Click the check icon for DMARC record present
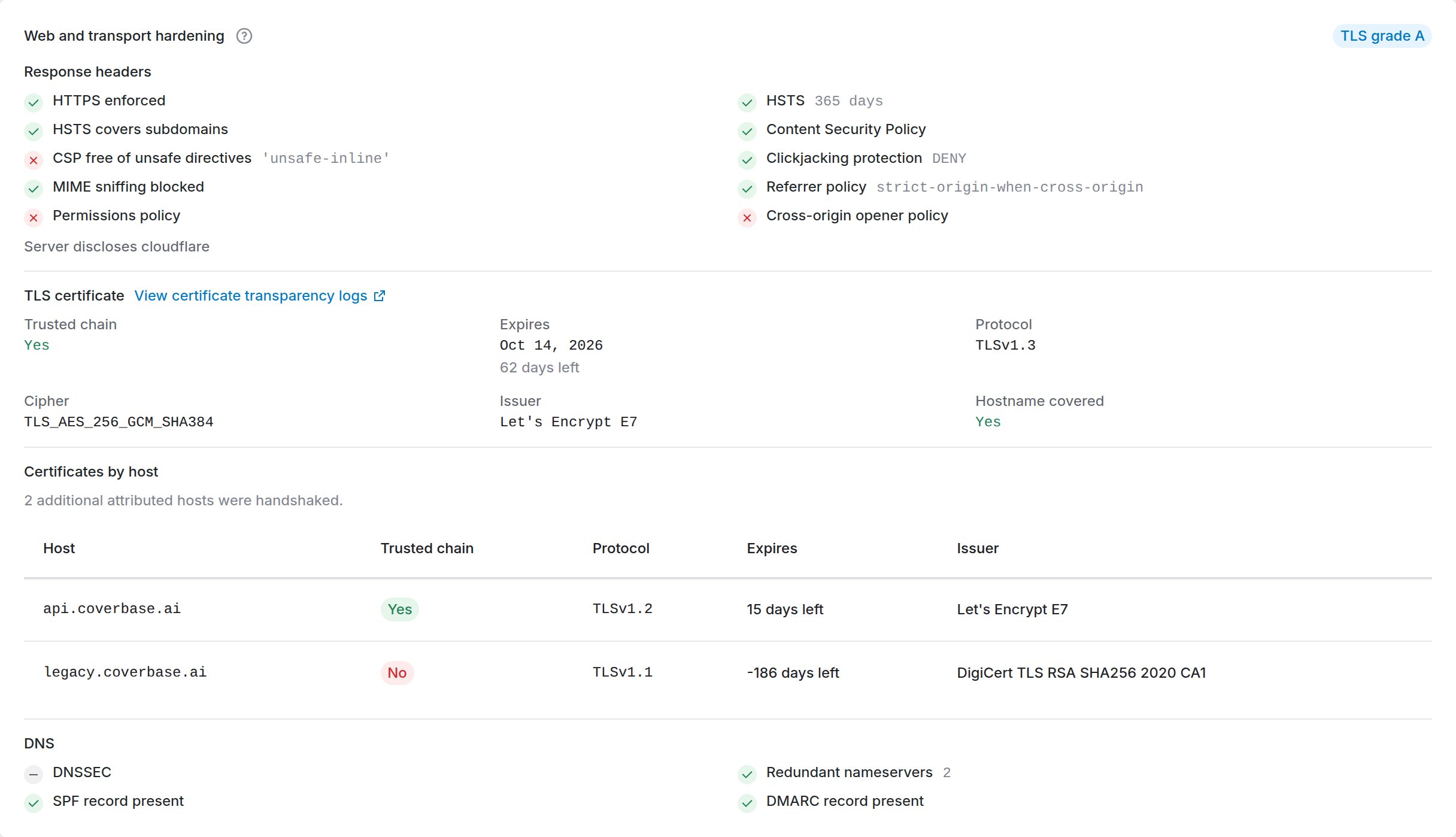Image resolution: width=1456 pixels, height=837 pixels. [747, 803]
